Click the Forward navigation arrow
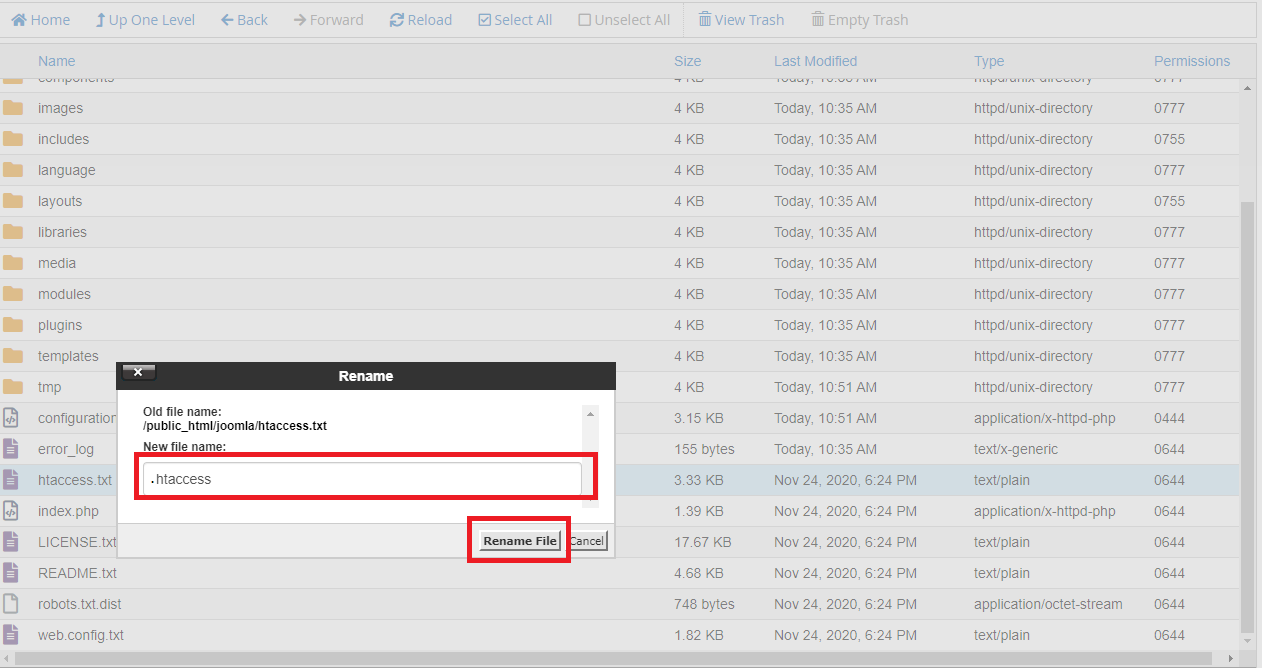Image resolution: width=1262 pixels, height=668 pixels. pyautogui.click(x=328, y=19)
